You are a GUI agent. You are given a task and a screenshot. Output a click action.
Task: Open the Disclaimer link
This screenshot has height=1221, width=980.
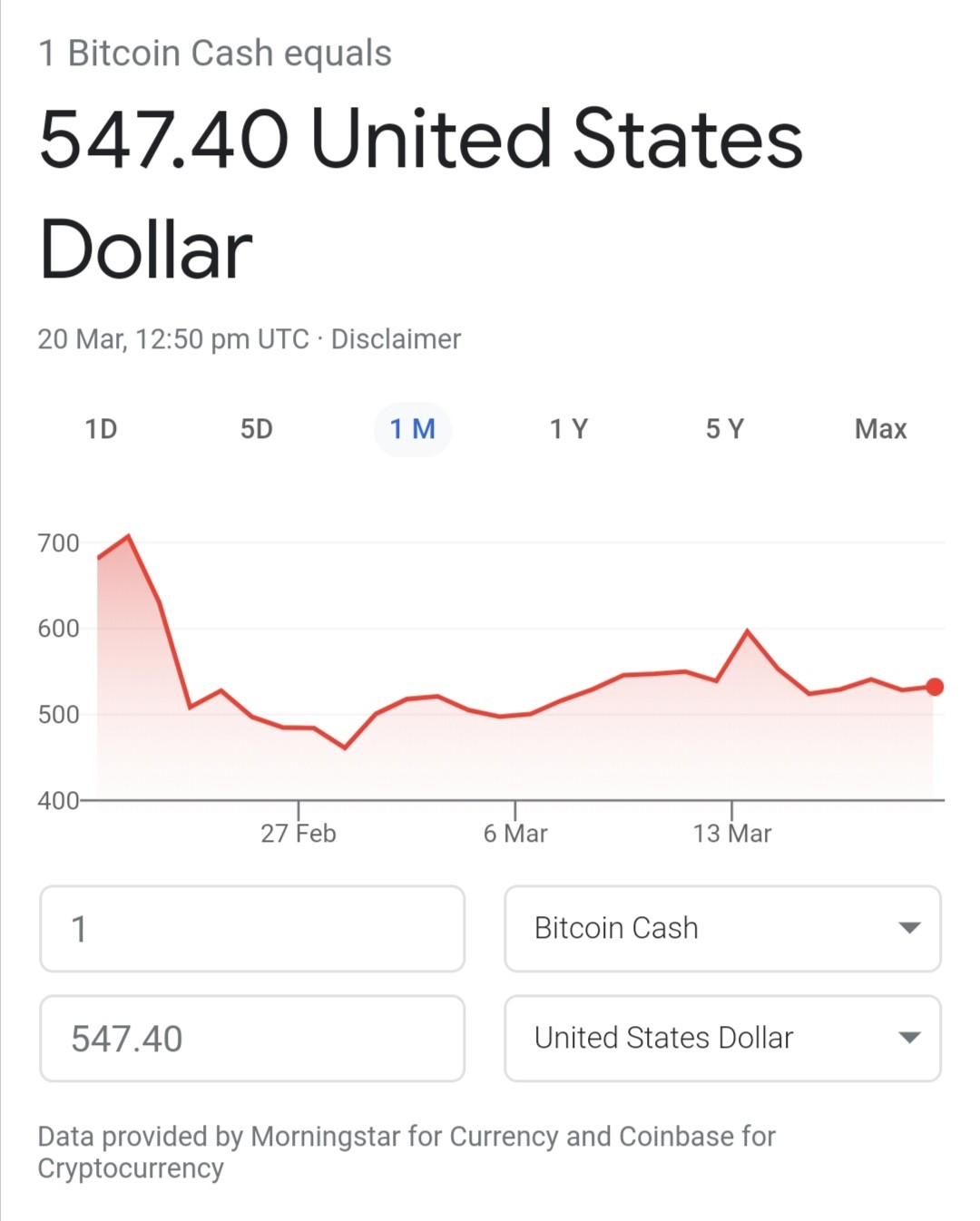pyautogui.click(x=396, y=339)
